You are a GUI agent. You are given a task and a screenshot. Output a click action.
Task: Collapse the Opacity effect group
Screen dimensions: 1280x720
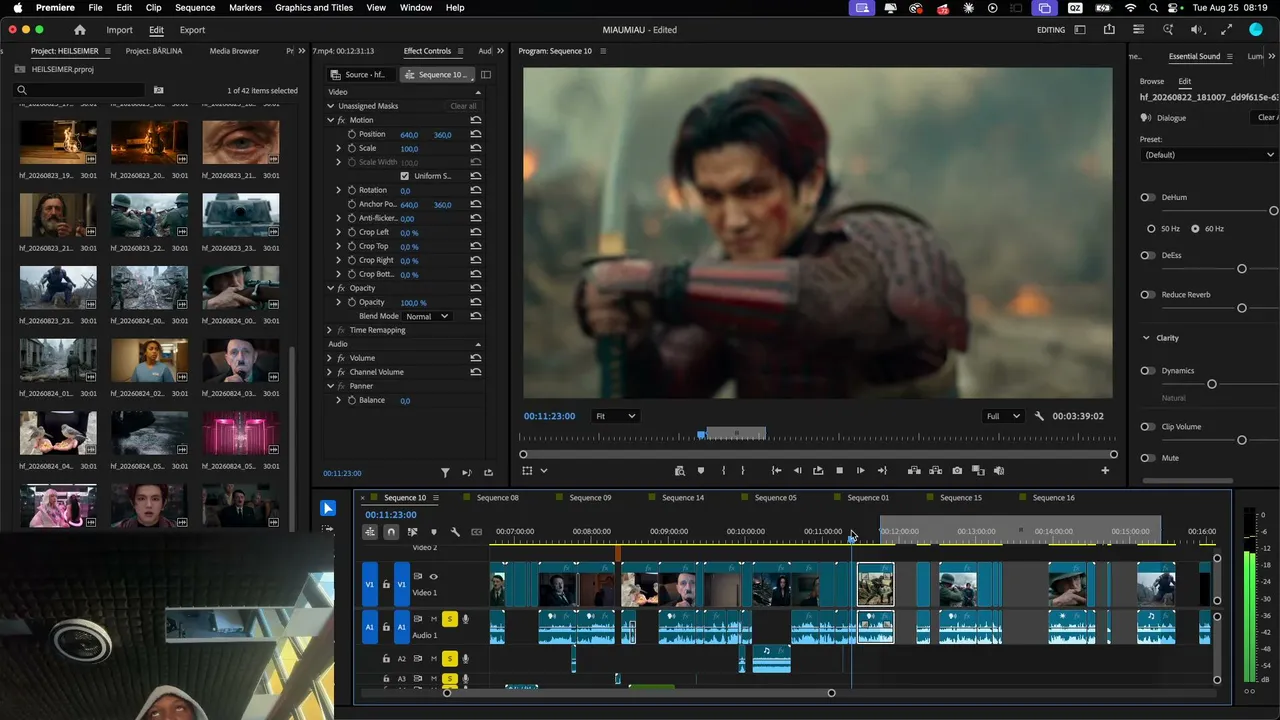coord(330,288)
